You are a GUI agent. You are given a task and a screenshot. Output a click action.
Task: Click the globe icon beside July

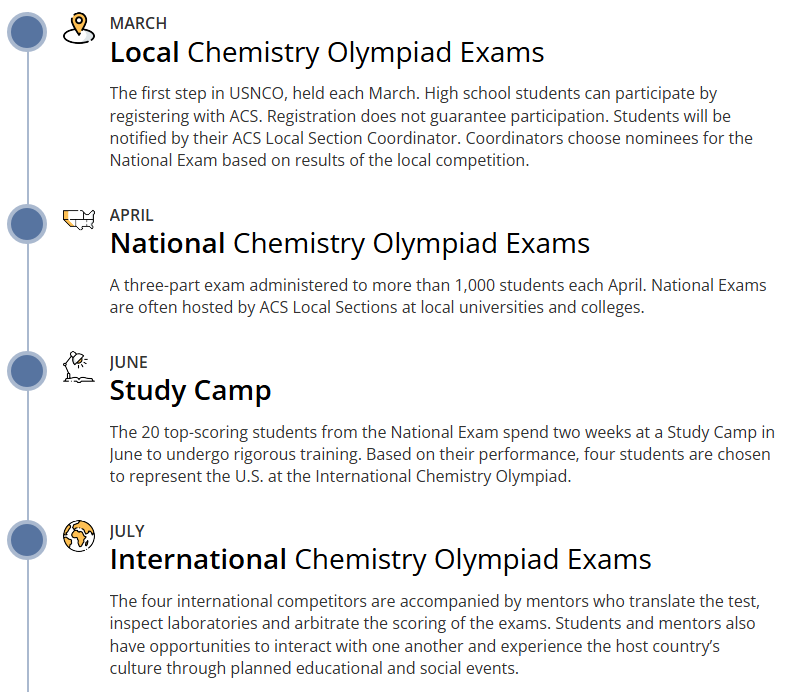point(78,537)
